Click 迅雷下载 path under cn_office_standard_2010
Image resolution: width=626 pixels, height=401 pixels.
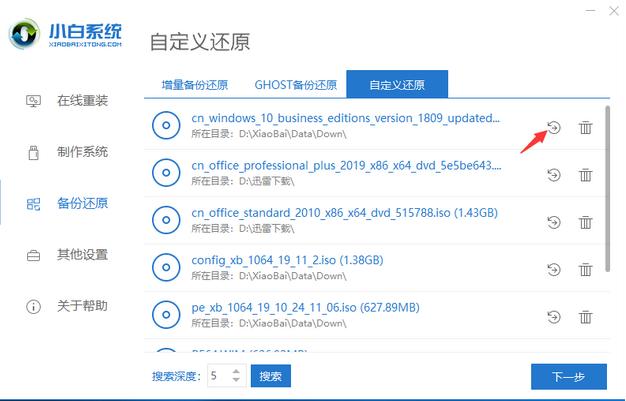point(243,228)
